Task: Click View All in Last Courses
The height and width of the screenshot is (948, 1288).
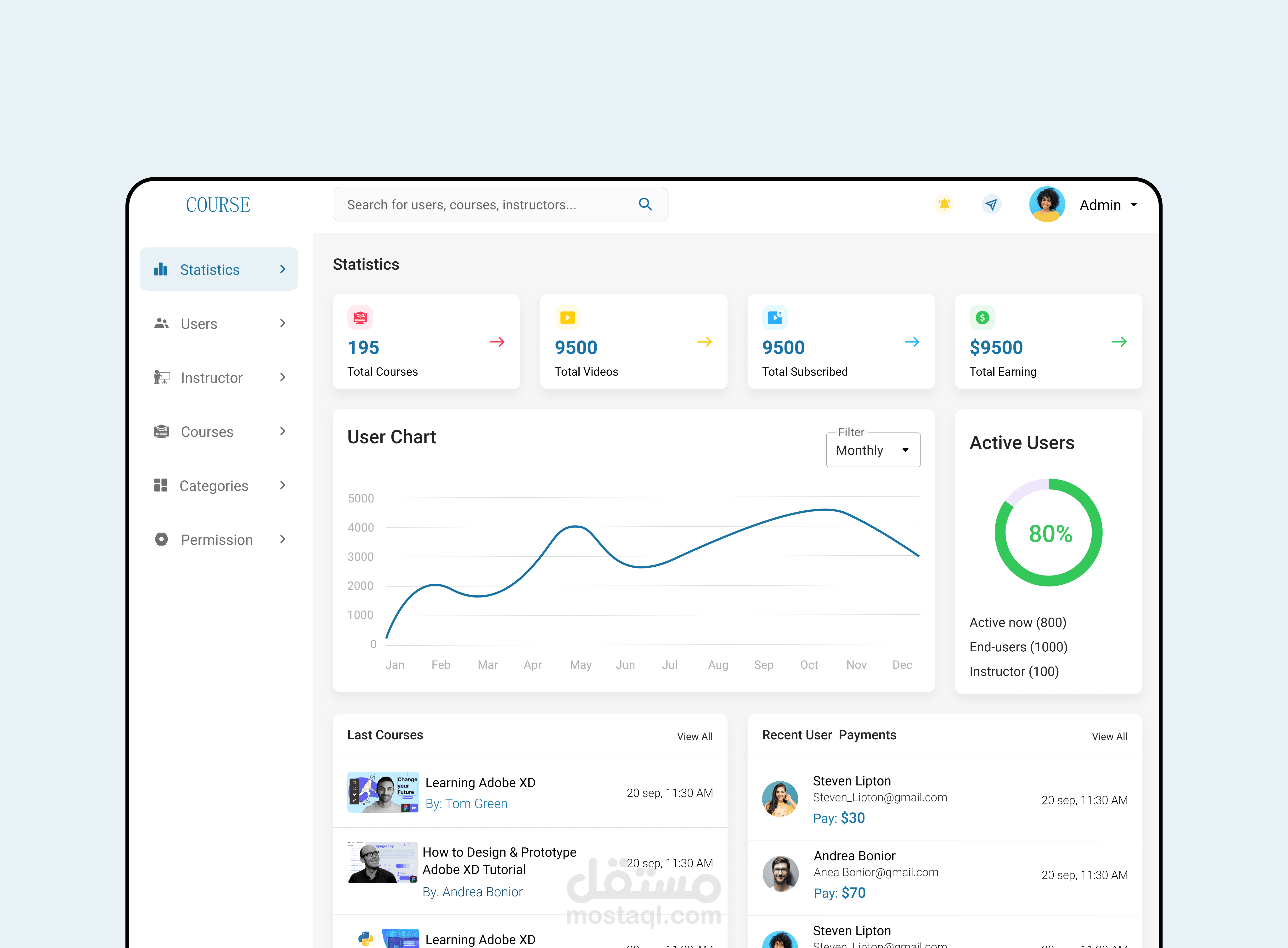Action: point(694,736)
